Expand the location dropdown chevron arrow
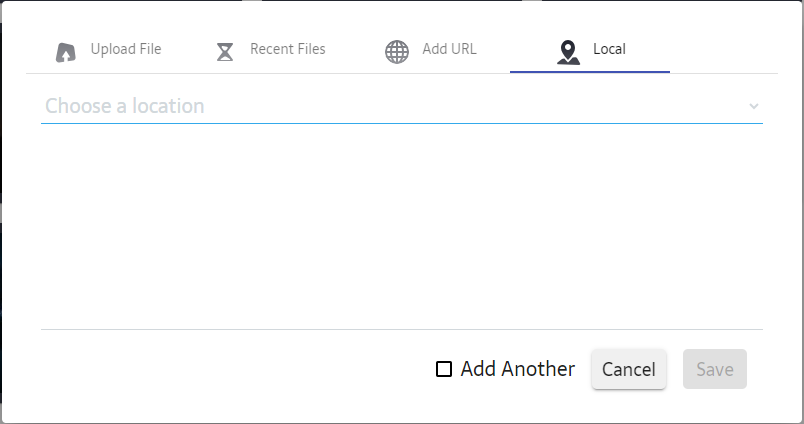This screenshot has height=424, width=804. click(754, 106)
